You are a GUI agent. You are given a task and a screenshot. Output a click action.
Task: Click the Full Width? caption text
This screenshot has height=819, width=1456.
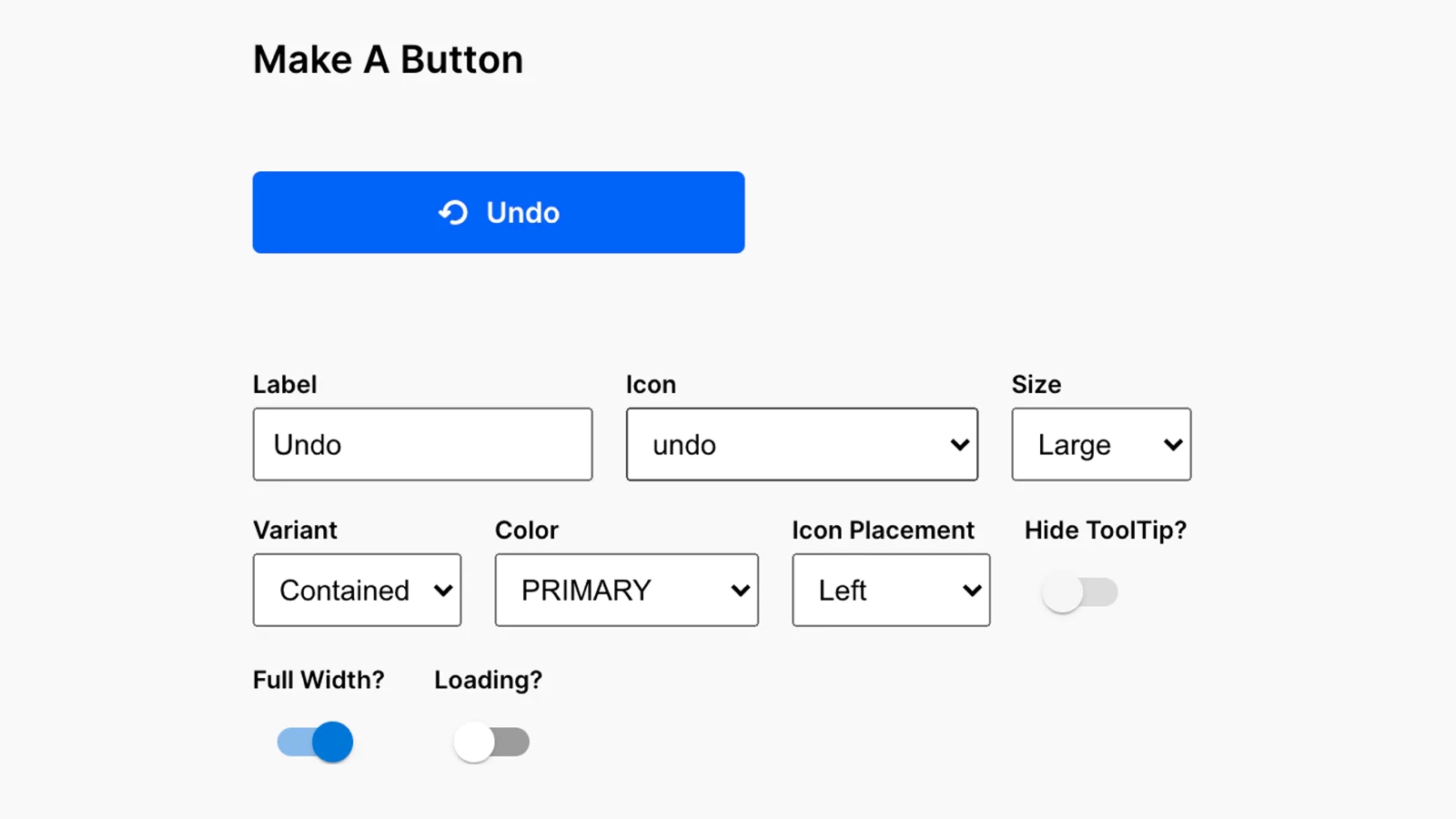click(318, 680)
